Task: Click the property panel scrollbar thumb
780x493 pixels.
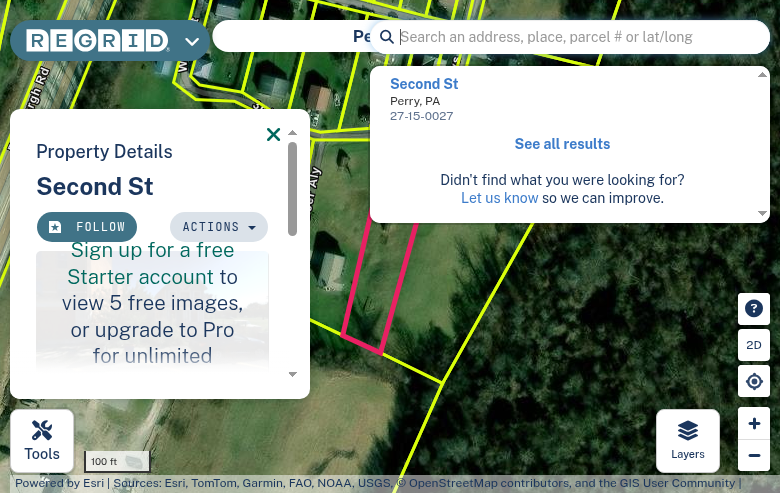Action: point(292,189)
